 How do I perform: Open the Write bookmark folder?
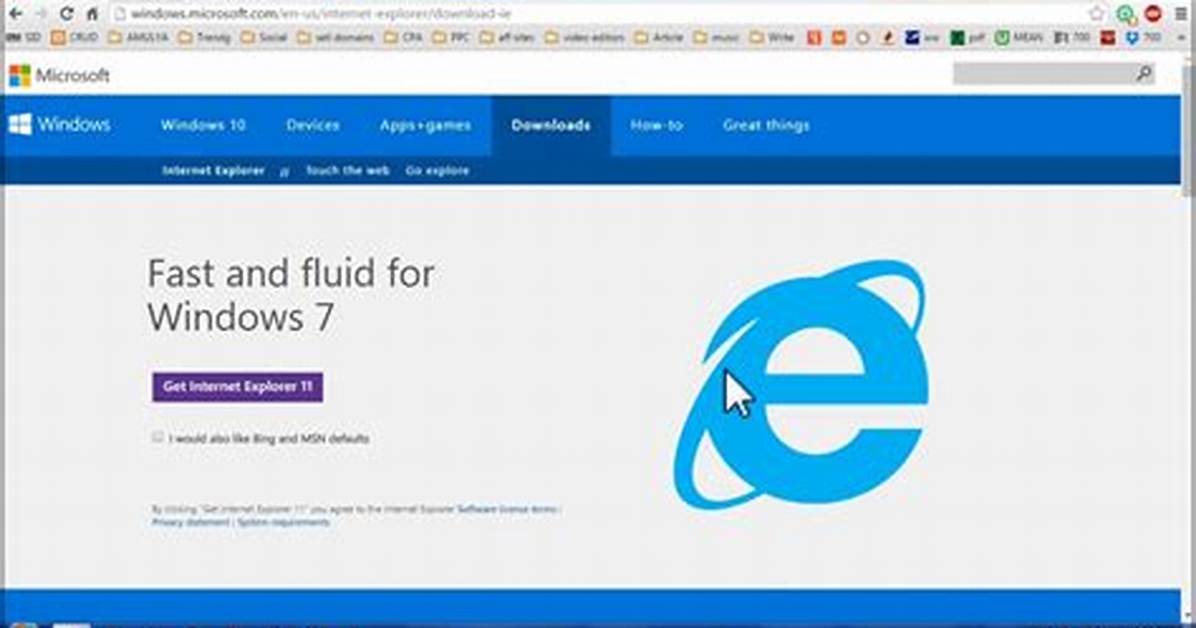(772, 37)
